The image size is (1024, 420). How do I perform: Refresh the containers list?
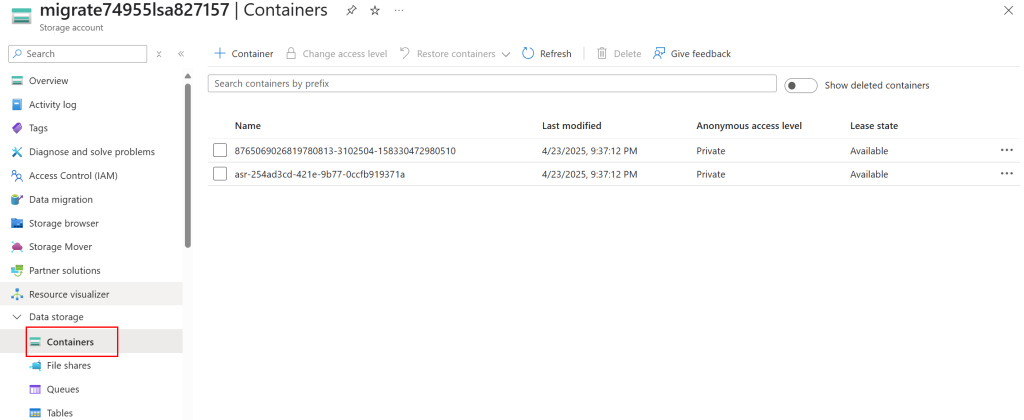tap(547, 54)
